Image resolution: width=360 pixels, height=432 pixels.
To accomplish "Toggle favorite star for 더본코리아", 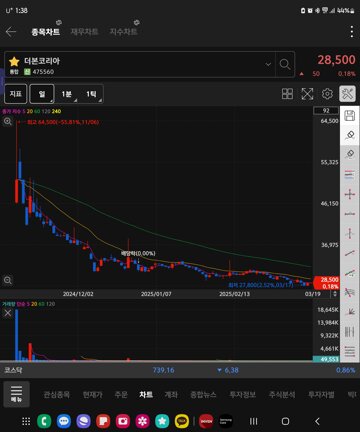I will [x=14, y=61].
